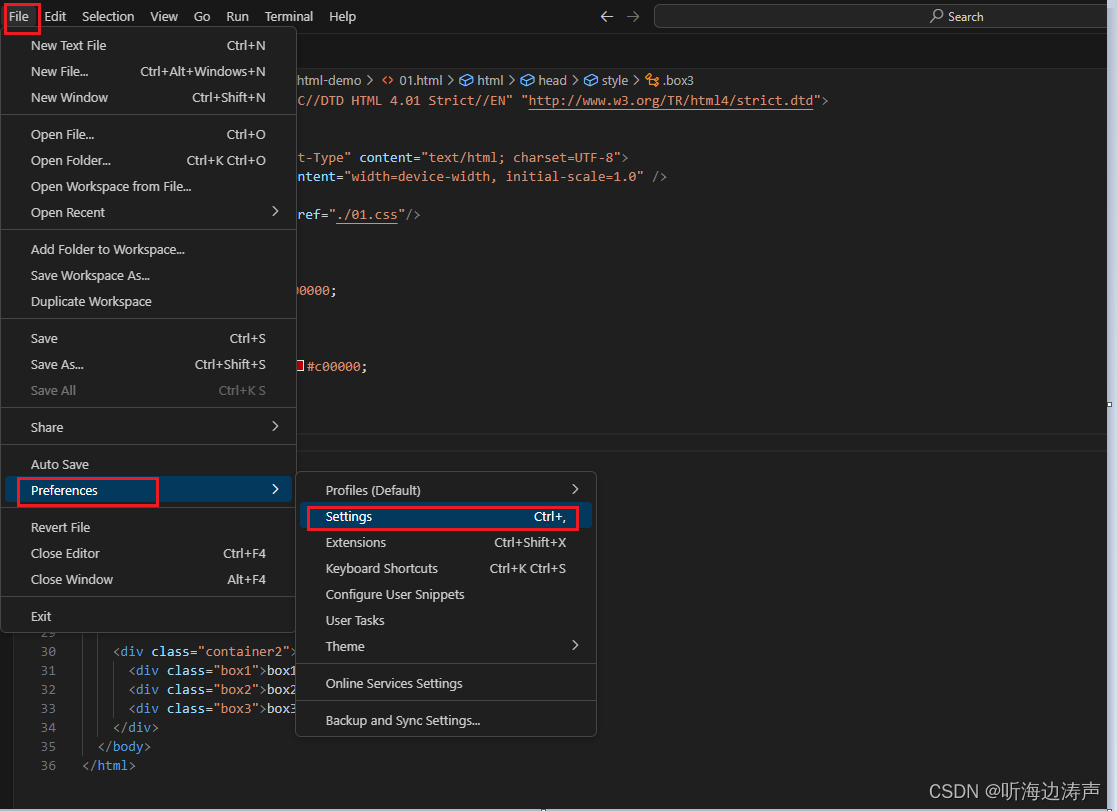The image size is (1117, 811).
Task: Click the html breadcrumb symbol
Action: click(x=482, y=81)
